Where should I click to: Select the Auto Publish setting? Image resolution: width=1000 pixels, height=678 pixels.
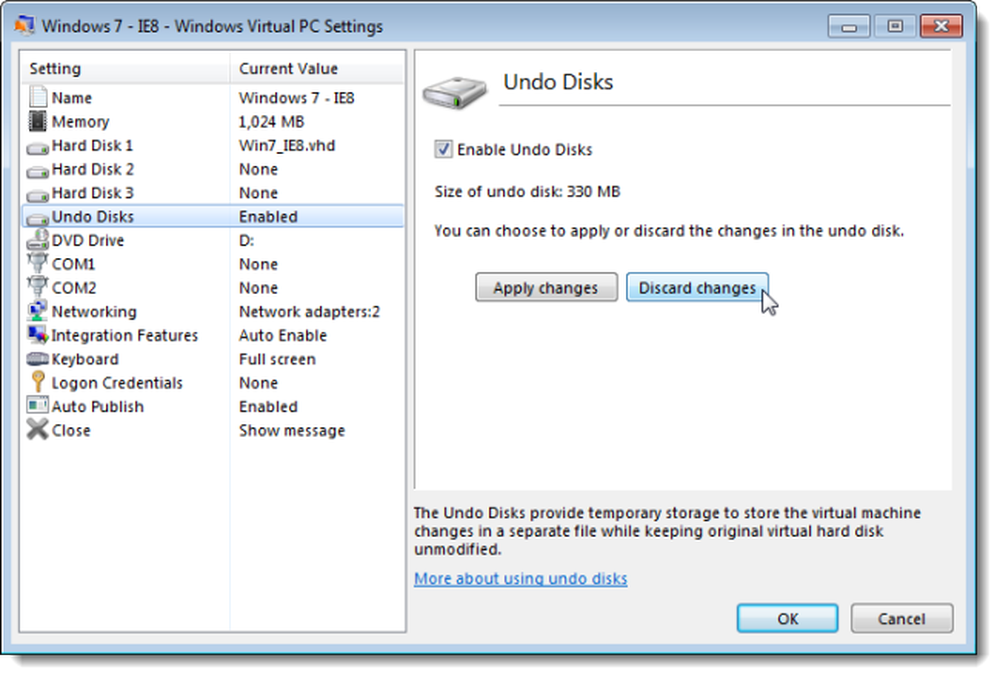pyautogui.click(x=213, y=406)
